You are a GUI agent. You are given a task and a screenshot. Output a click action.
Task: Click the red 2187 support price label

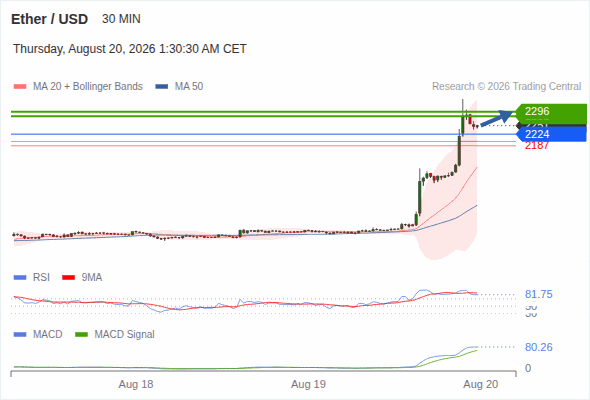tap(537, 146)
